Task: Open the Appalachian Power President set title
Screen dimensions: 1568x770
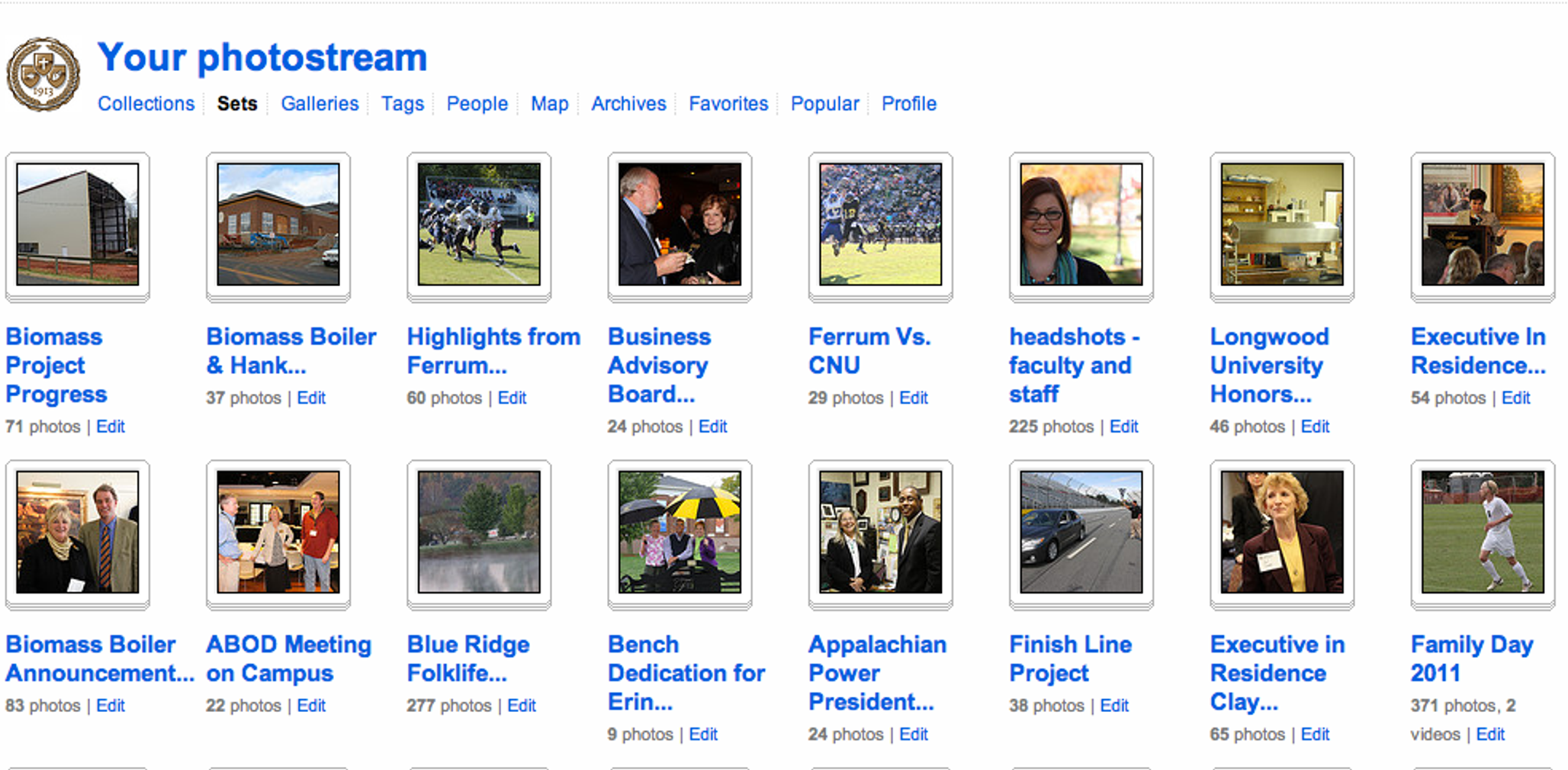Action: point(877,673)
